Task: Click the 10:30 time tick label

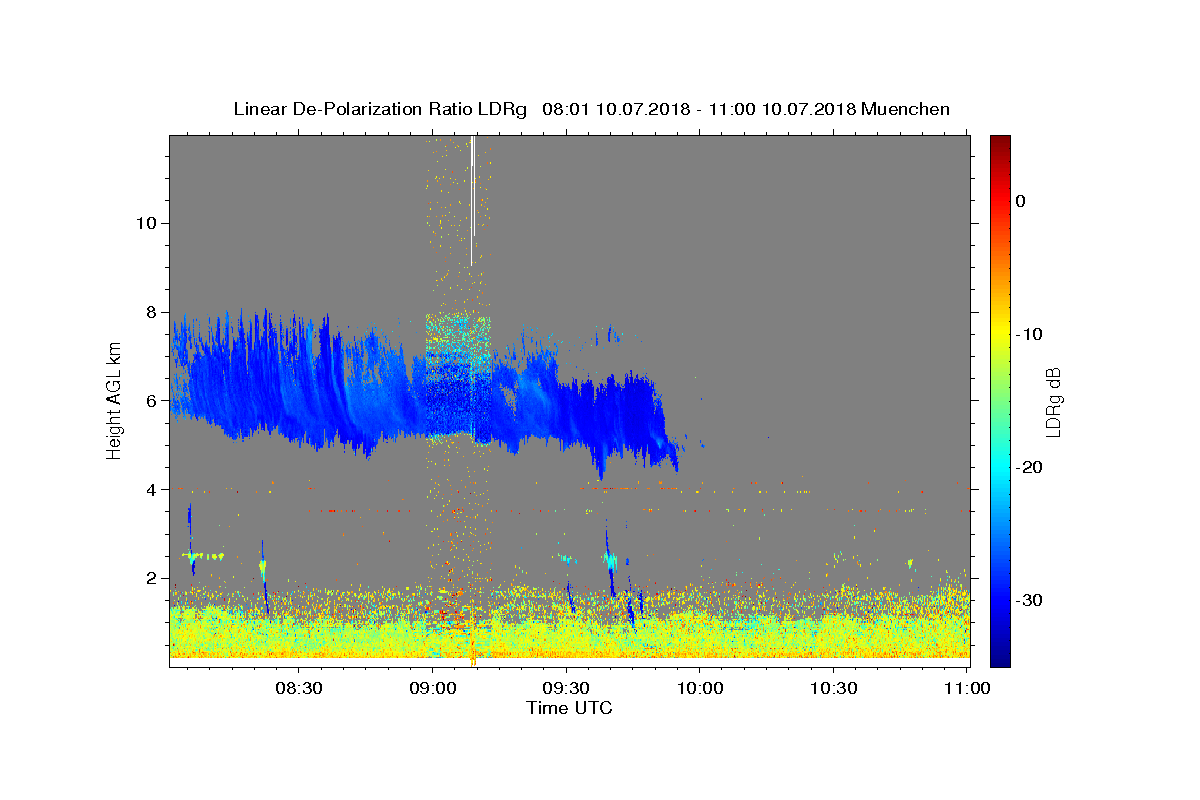Action: [833, 688]
